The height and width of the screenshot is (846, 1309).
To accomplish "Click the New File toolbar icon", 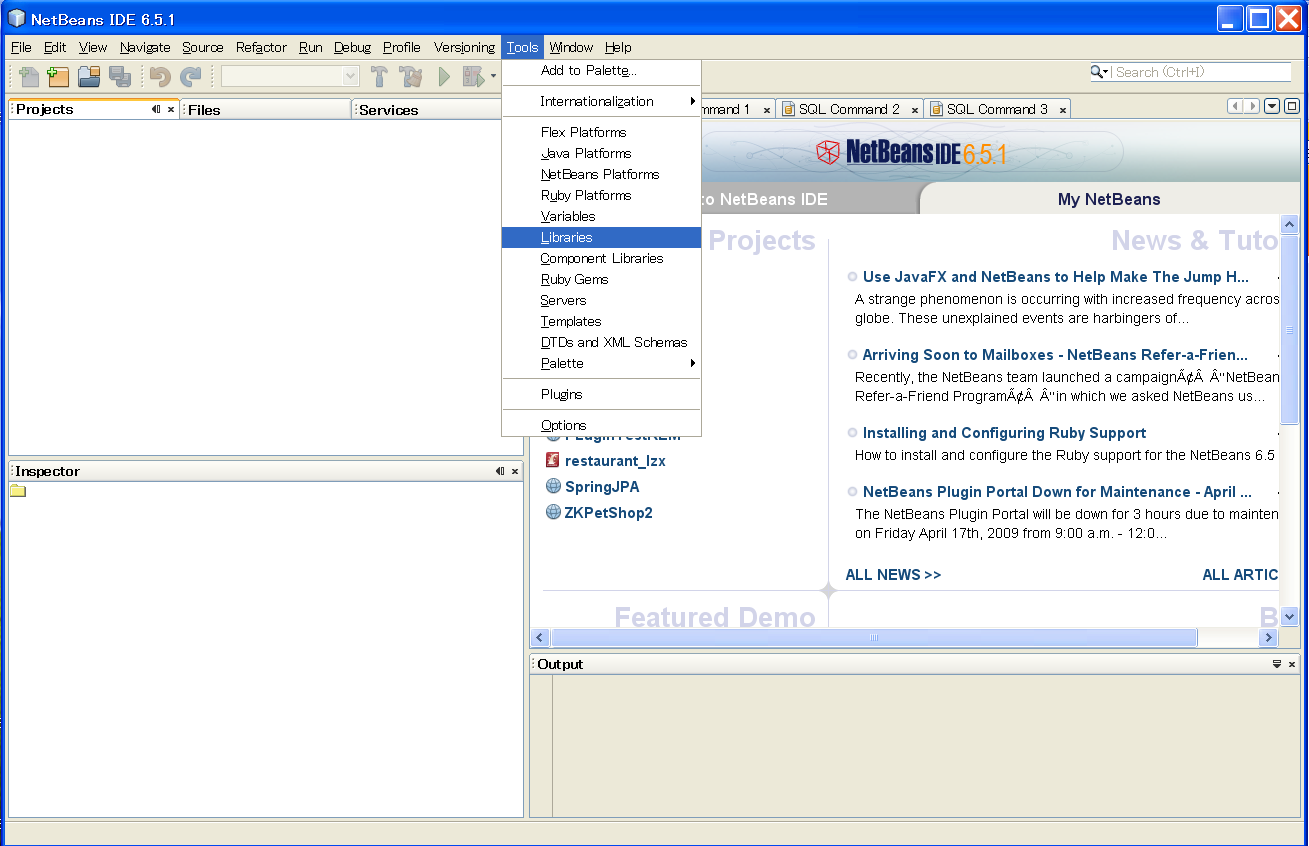I will (29, 76).
